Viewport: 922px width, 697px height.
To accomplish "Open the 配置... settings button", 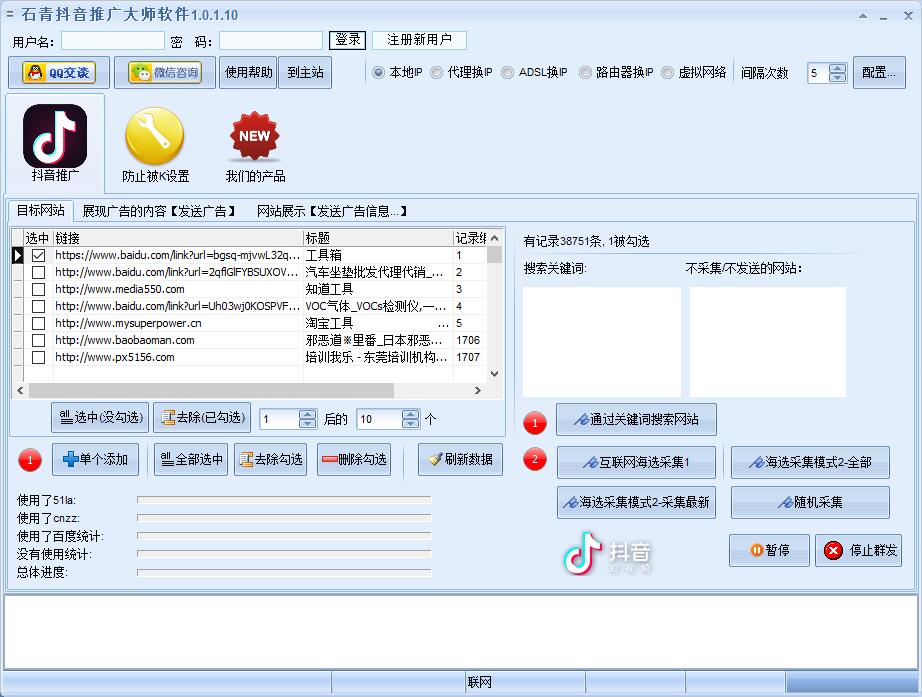I will (x=879, y=72).
